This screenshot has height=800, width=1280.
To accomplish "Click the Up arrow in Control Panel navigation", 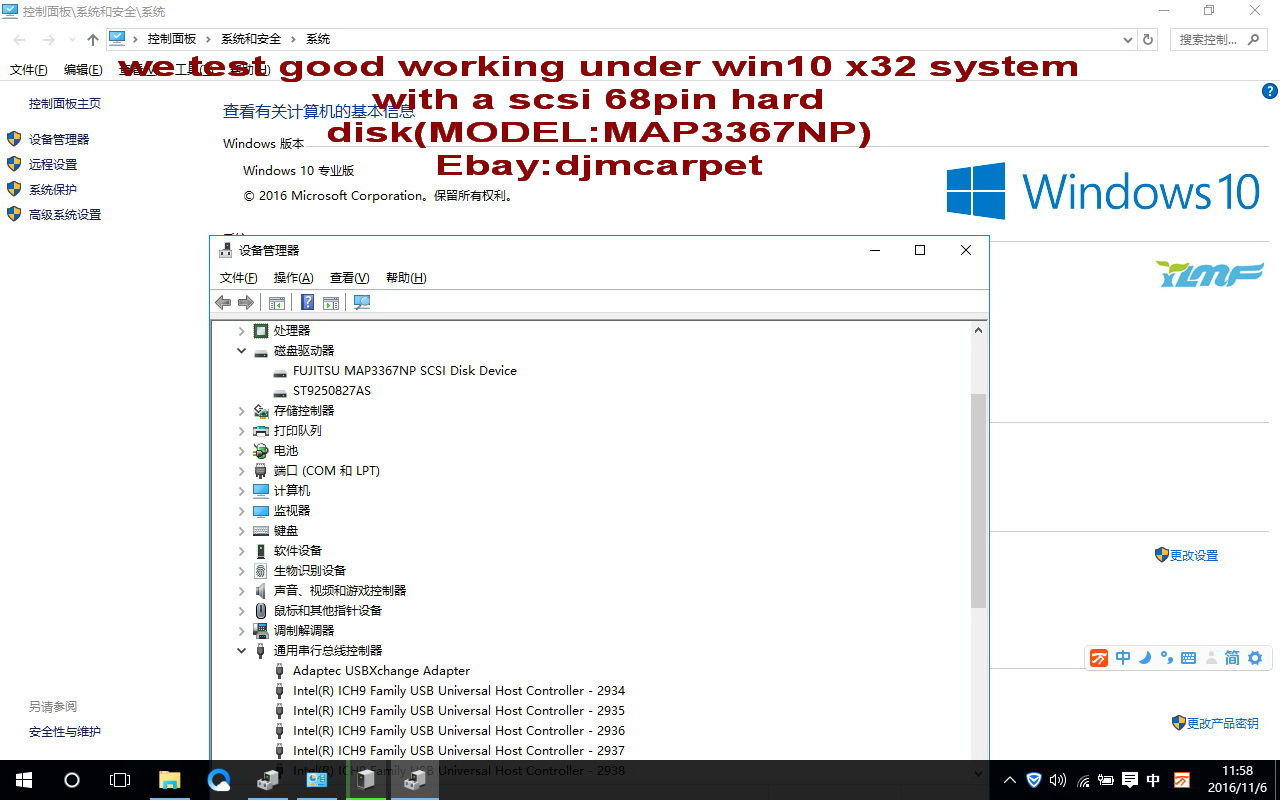I will (x=93, y=39).
